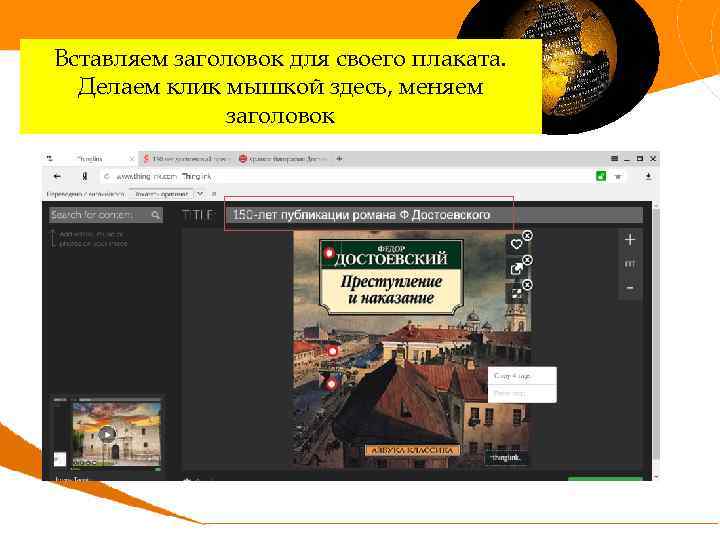720x540 pixels.
Task: Open the browser hamburger menu icon
Action: click(x=614, y=159)
